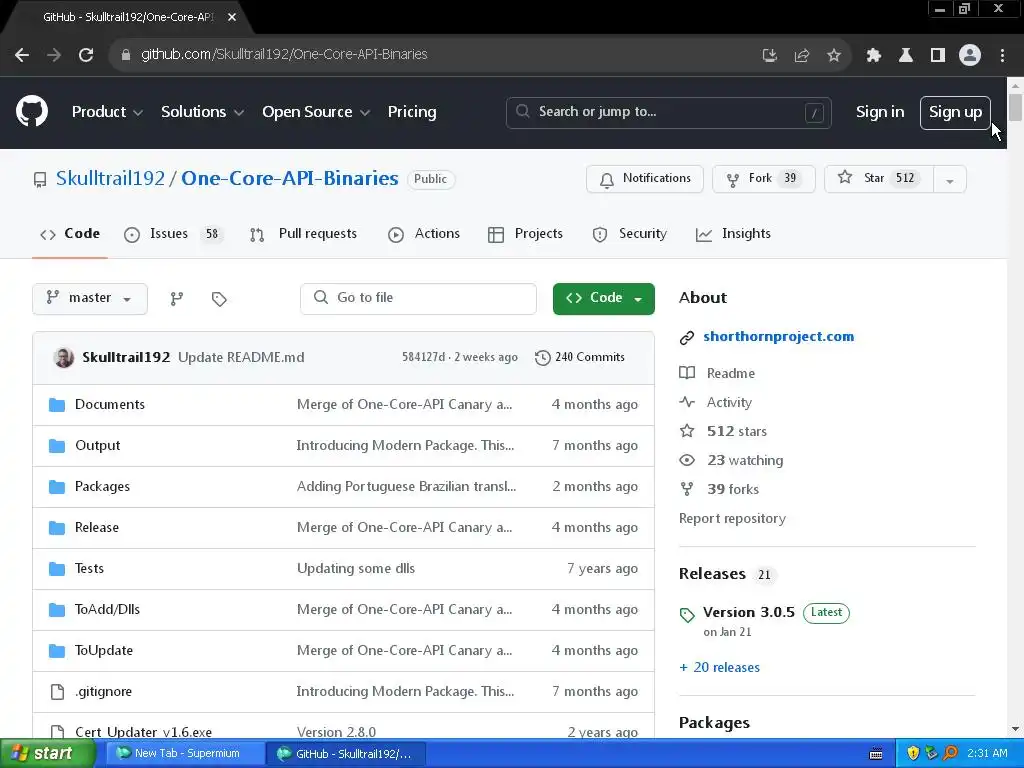
Task: Switch to the Projects tab
Action: tap(525, 234)
